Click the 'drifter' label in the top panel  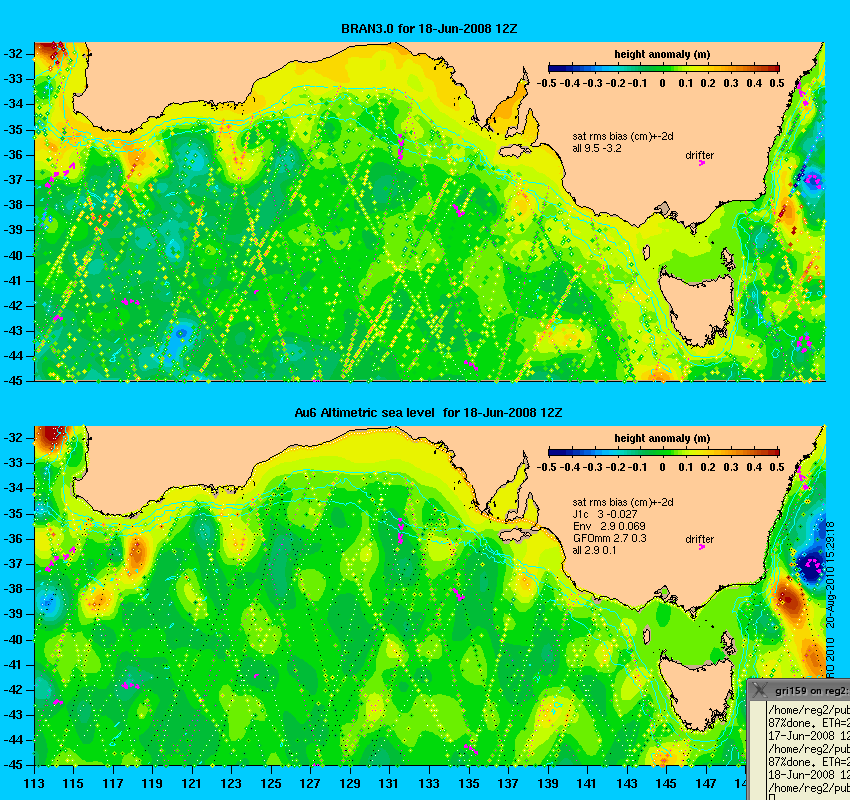click(699, 155)
